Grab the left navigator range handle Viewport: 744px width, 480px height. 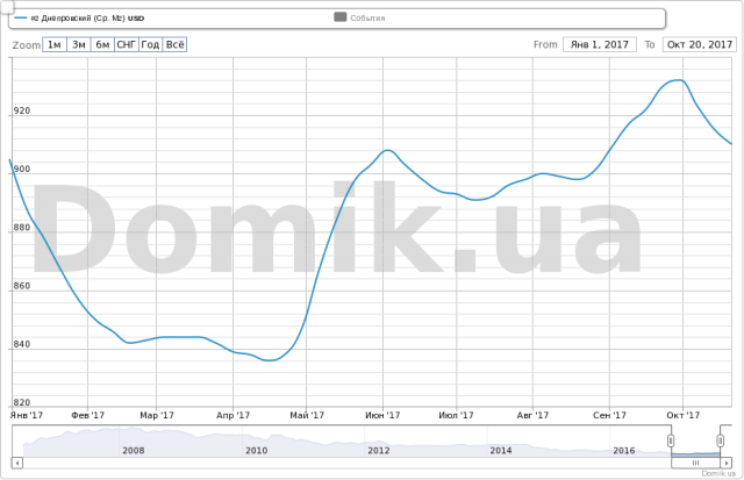(670, 441)
